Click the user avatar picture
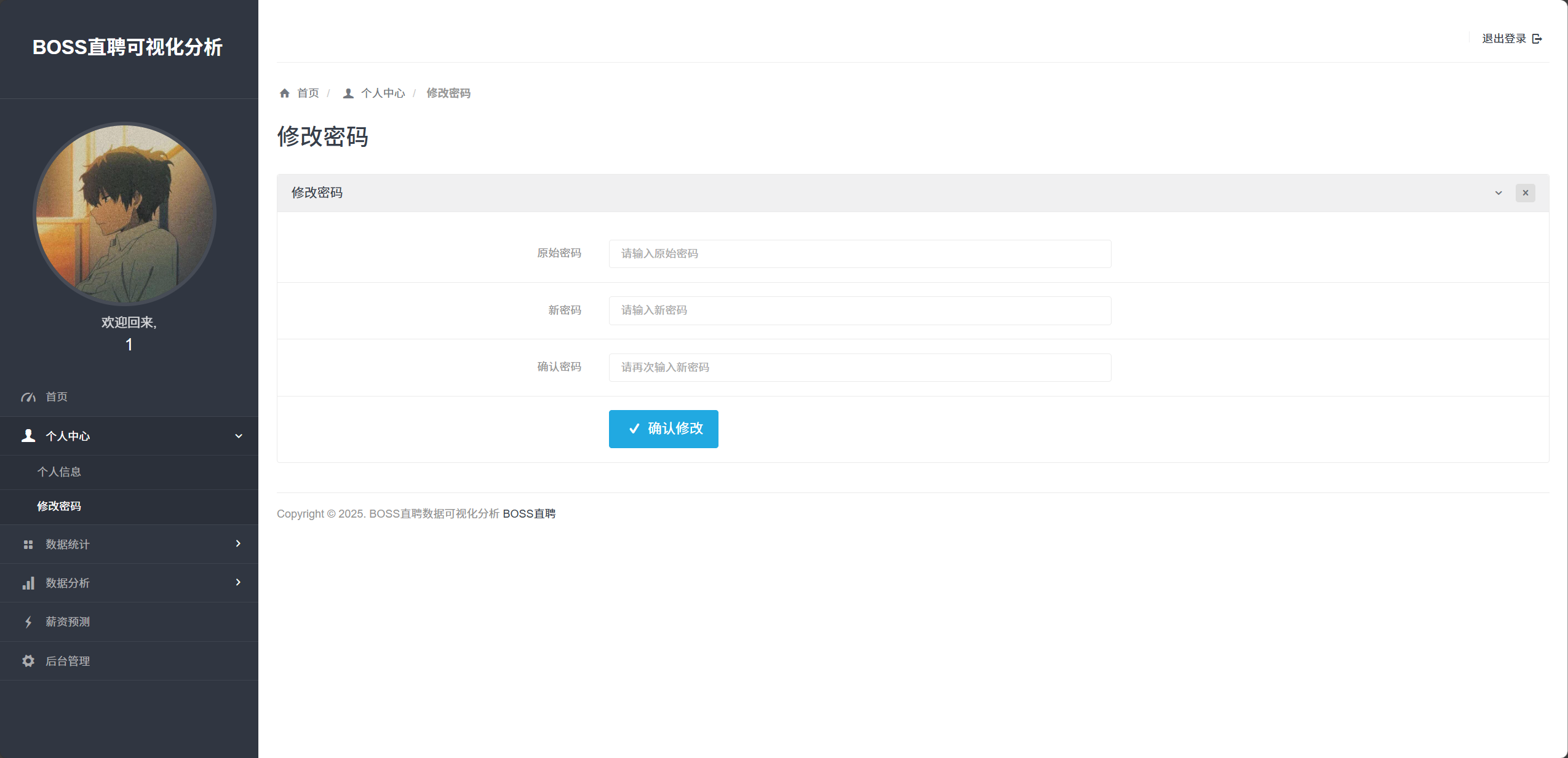 (x=125, y=214)
